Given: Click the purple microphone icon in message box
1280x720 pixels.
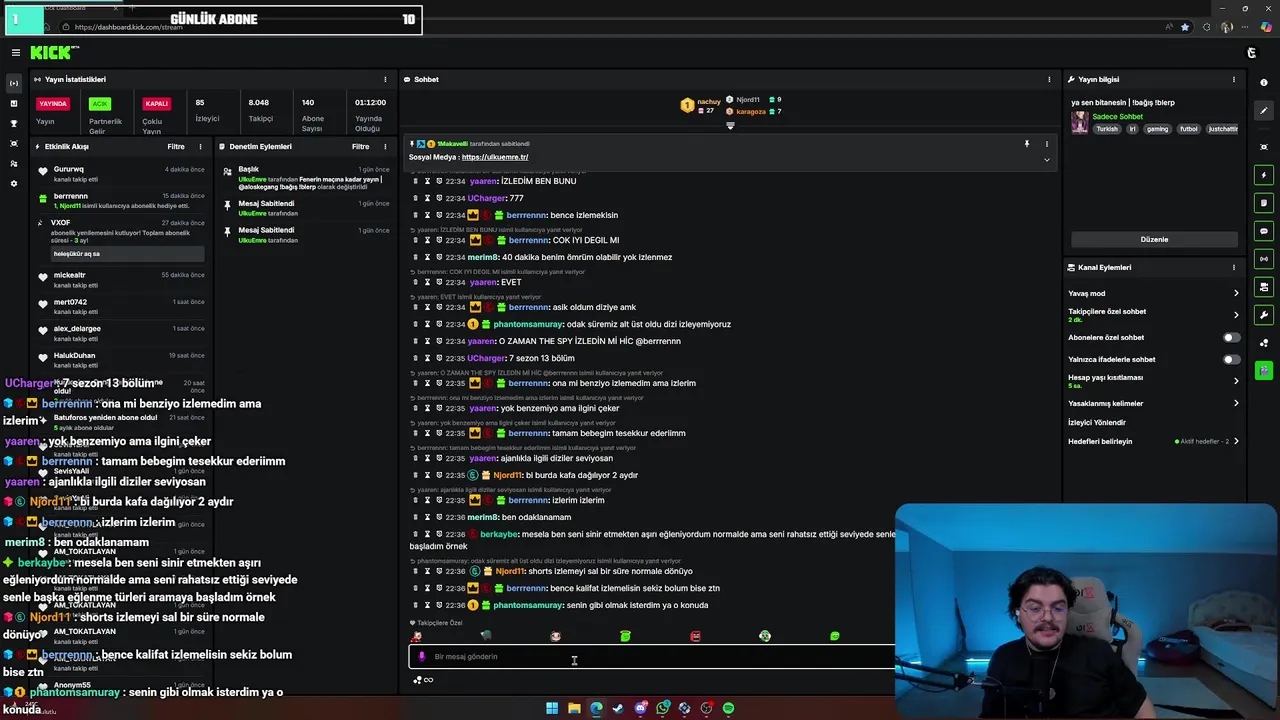Looking at the screenshot, I should (422, 657).
